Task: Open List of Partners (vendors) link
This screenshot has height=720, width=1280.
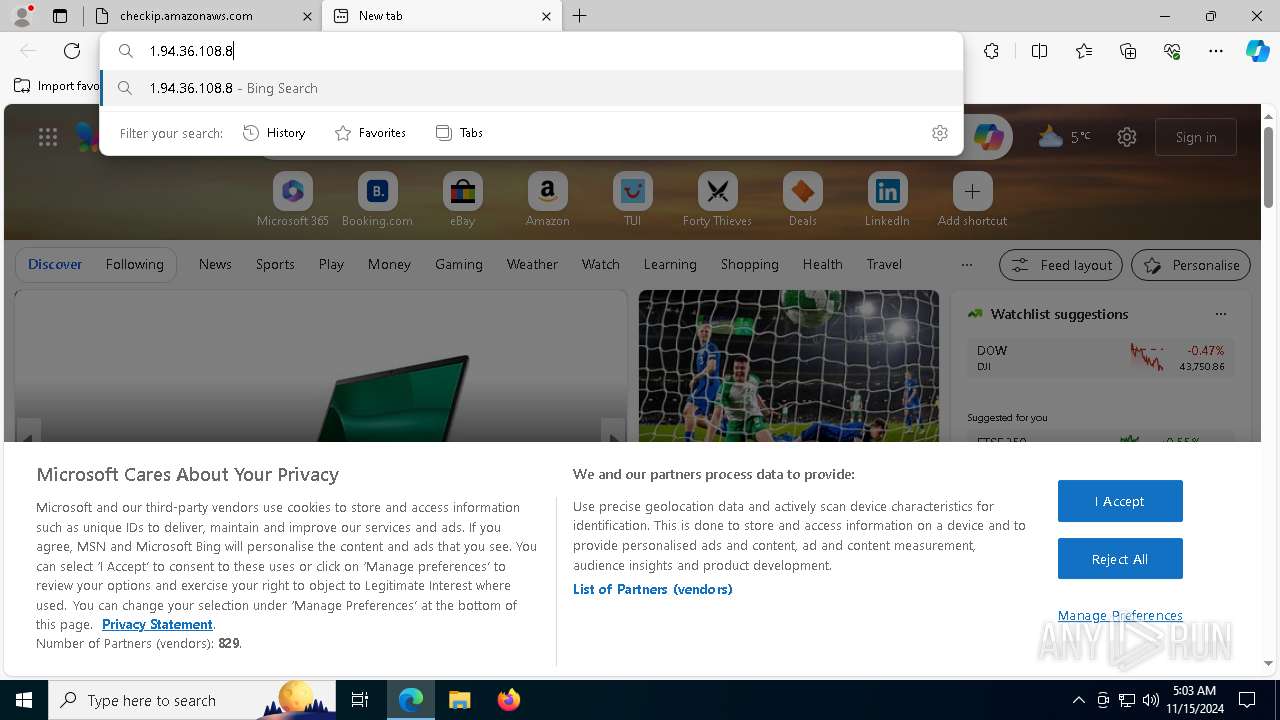Action: click(x=652, y=589)
